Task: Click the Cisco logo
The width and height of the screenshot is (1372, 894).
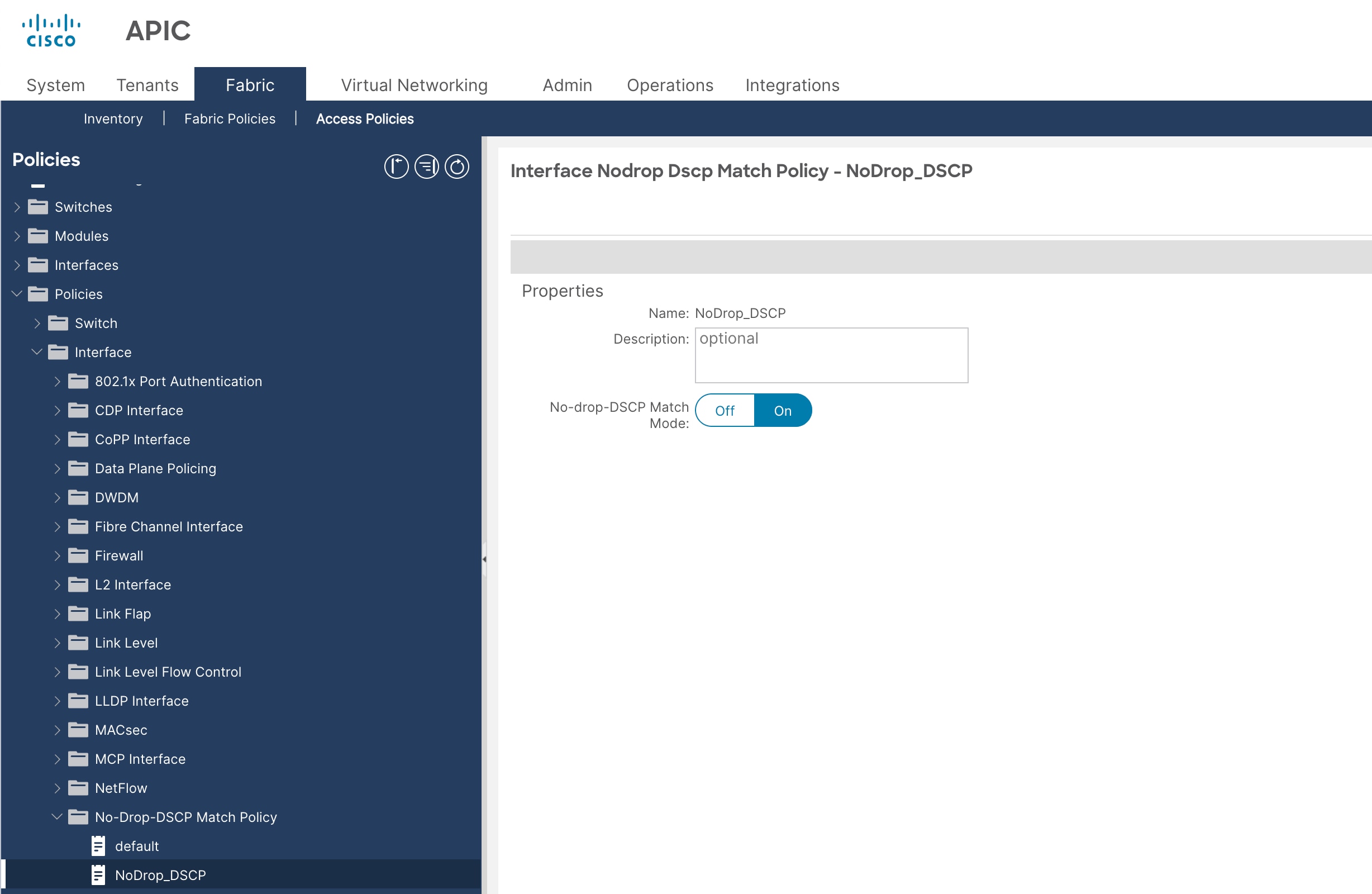Action: coord(51,31)
